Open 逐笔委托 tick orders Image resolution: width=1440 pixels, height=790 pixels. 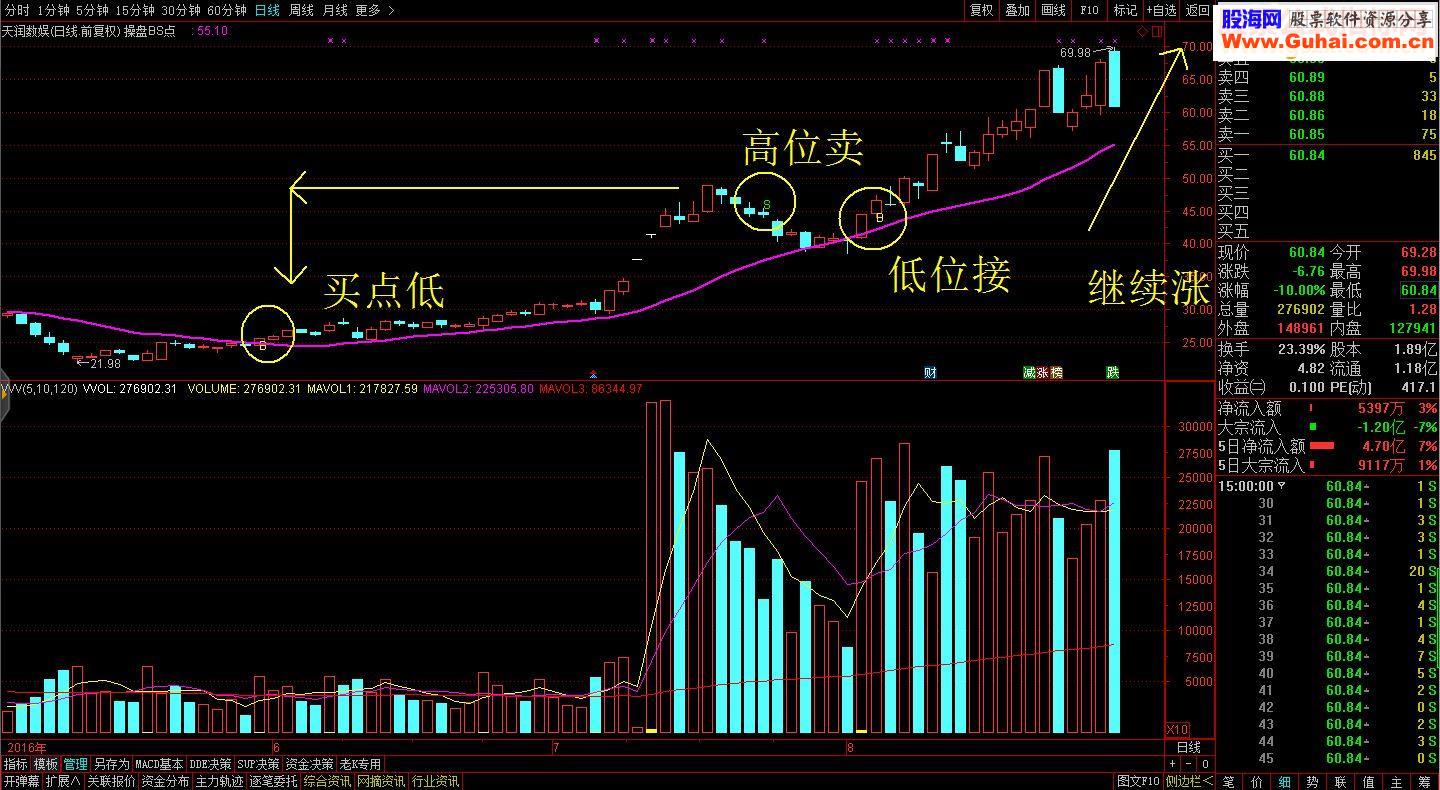coord(273,781)
